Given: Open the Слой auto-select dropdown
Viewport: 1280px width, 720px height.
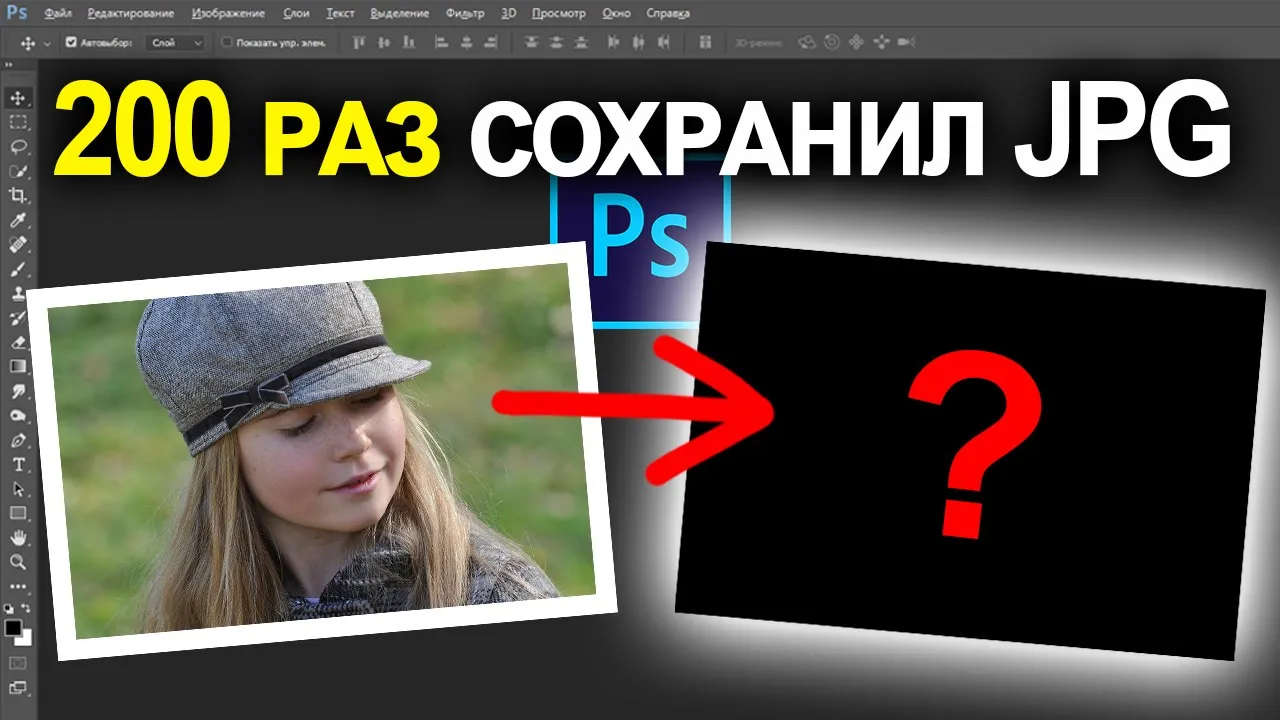Looking at the screenshot, I should tap(176, 43).
